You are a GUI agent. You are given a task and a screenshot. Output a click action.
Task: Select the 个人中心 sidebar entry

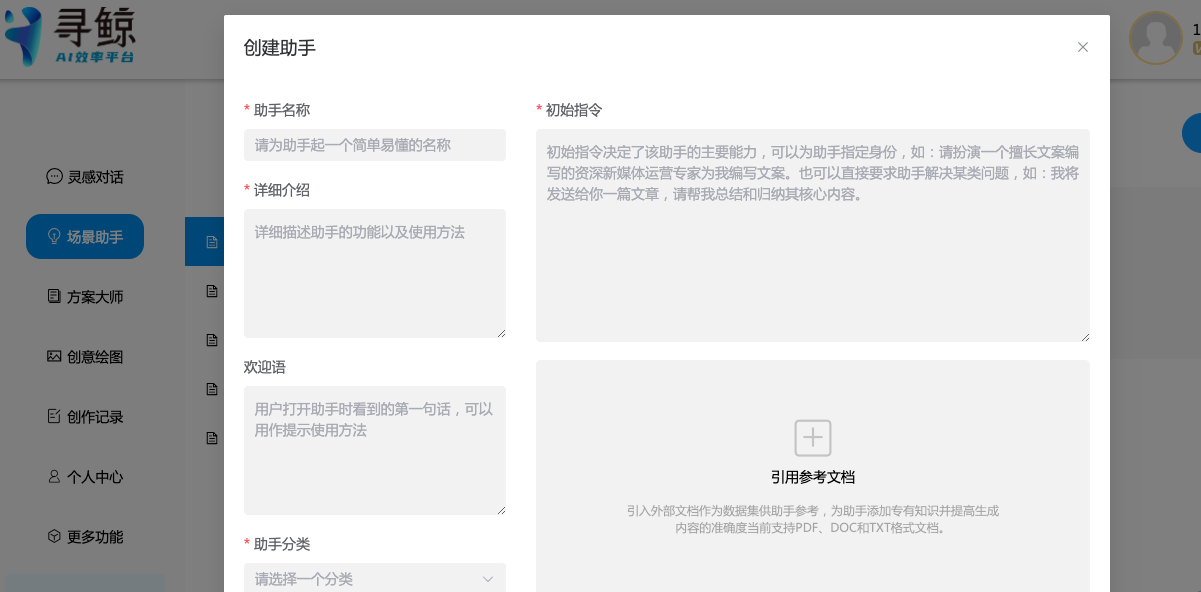coord(95,477)
